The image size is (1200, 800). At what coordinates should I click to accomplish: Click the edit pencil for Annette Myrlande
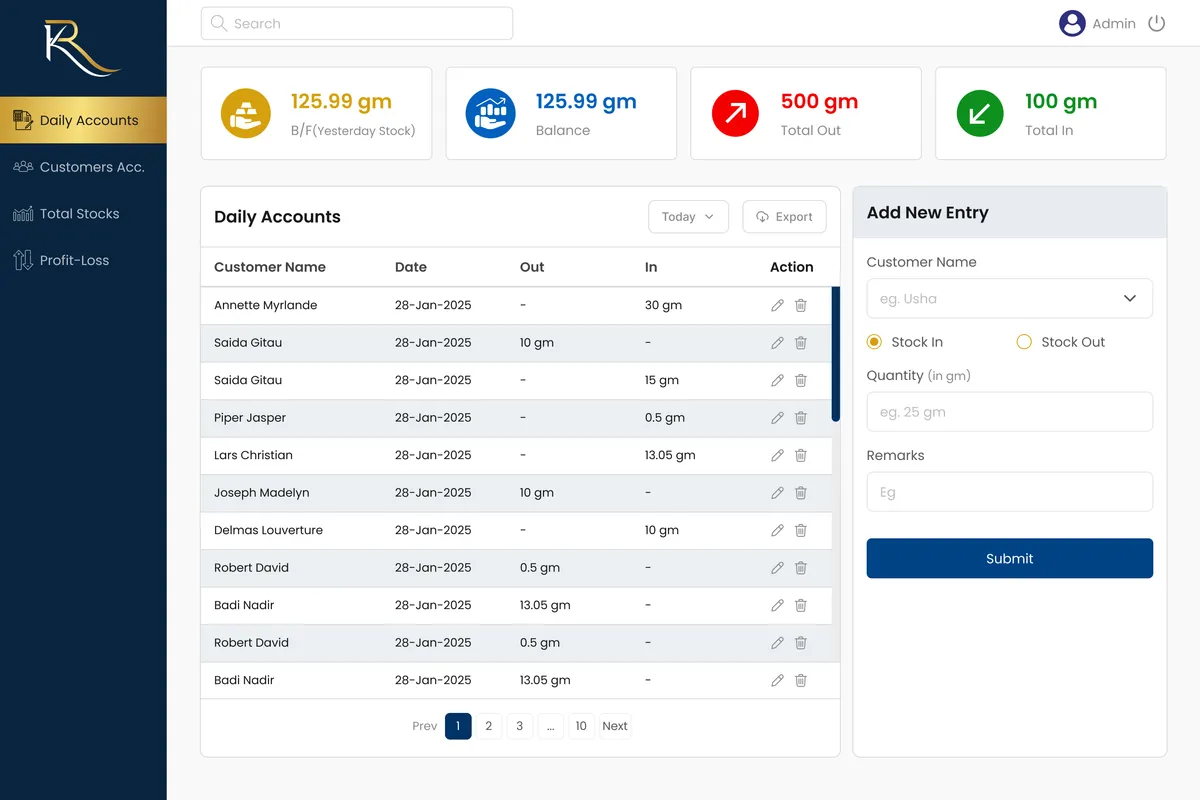point(777,305)
